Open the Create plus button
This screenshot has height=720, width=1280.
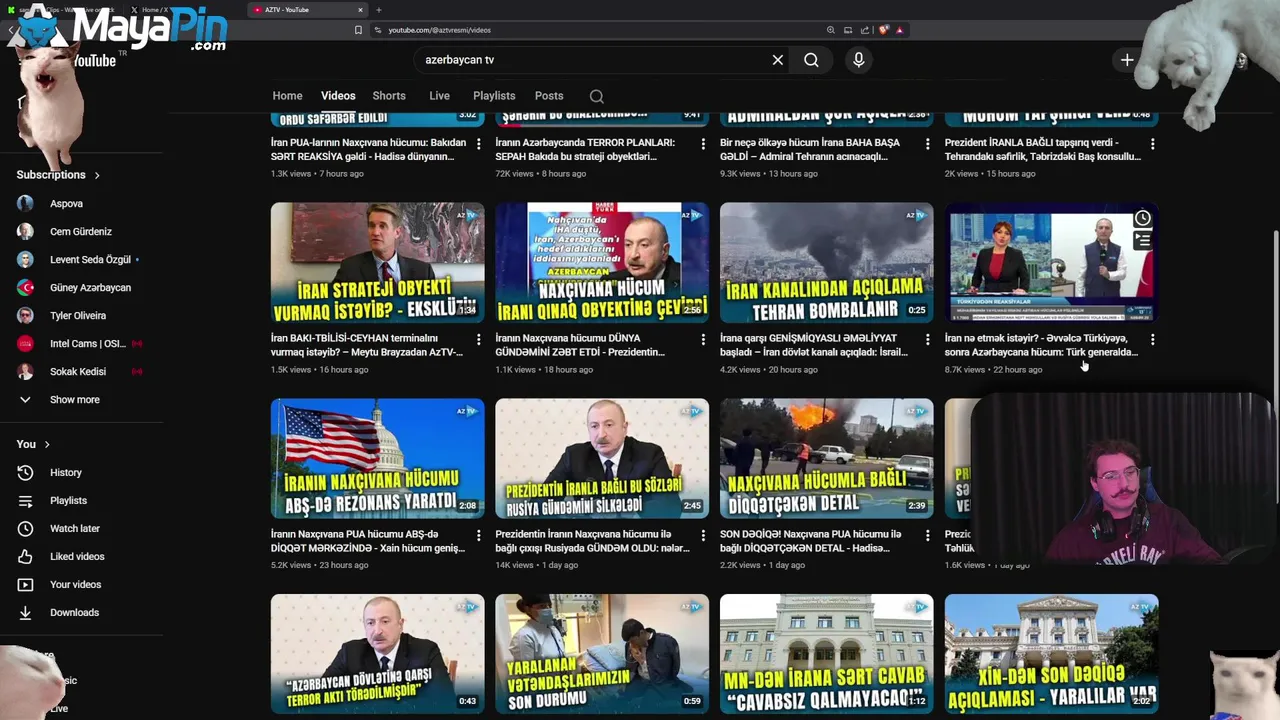pyautogui.click(x=1127, y=60)
